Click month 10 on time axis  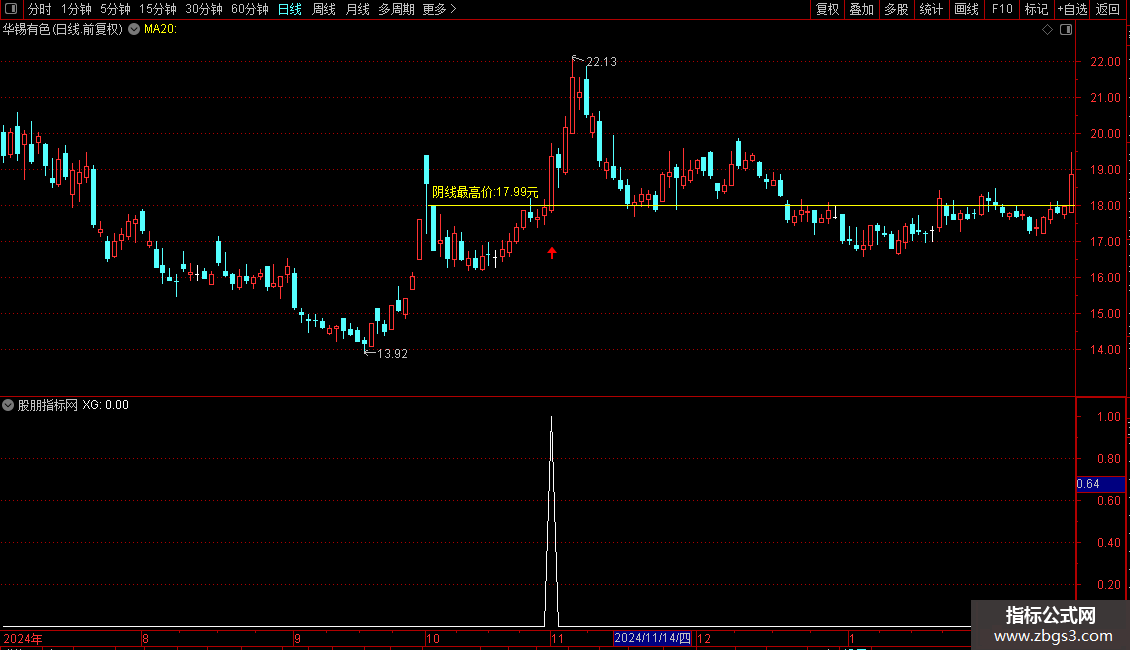tap(432, 638)
